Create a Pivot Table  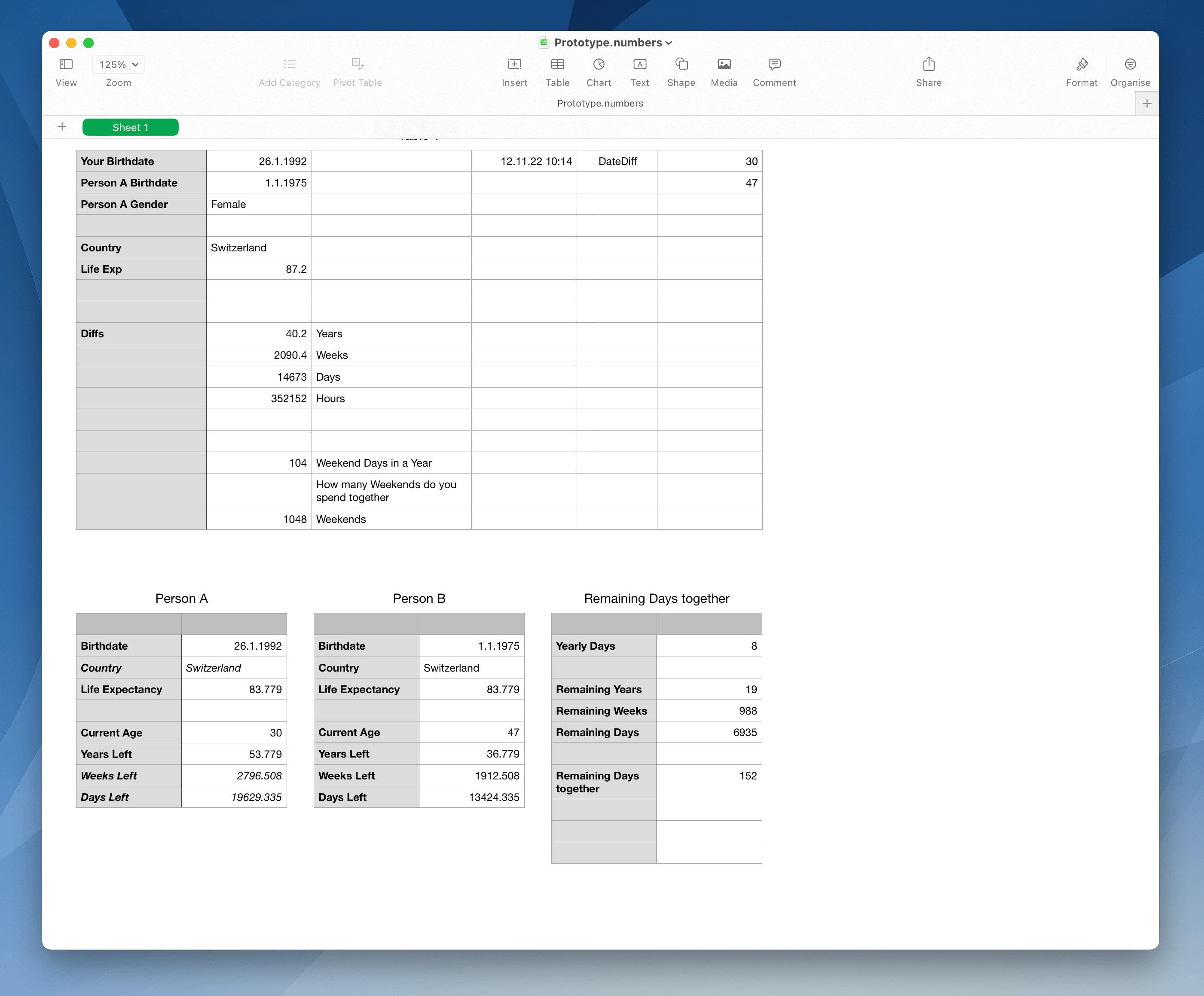357,71
